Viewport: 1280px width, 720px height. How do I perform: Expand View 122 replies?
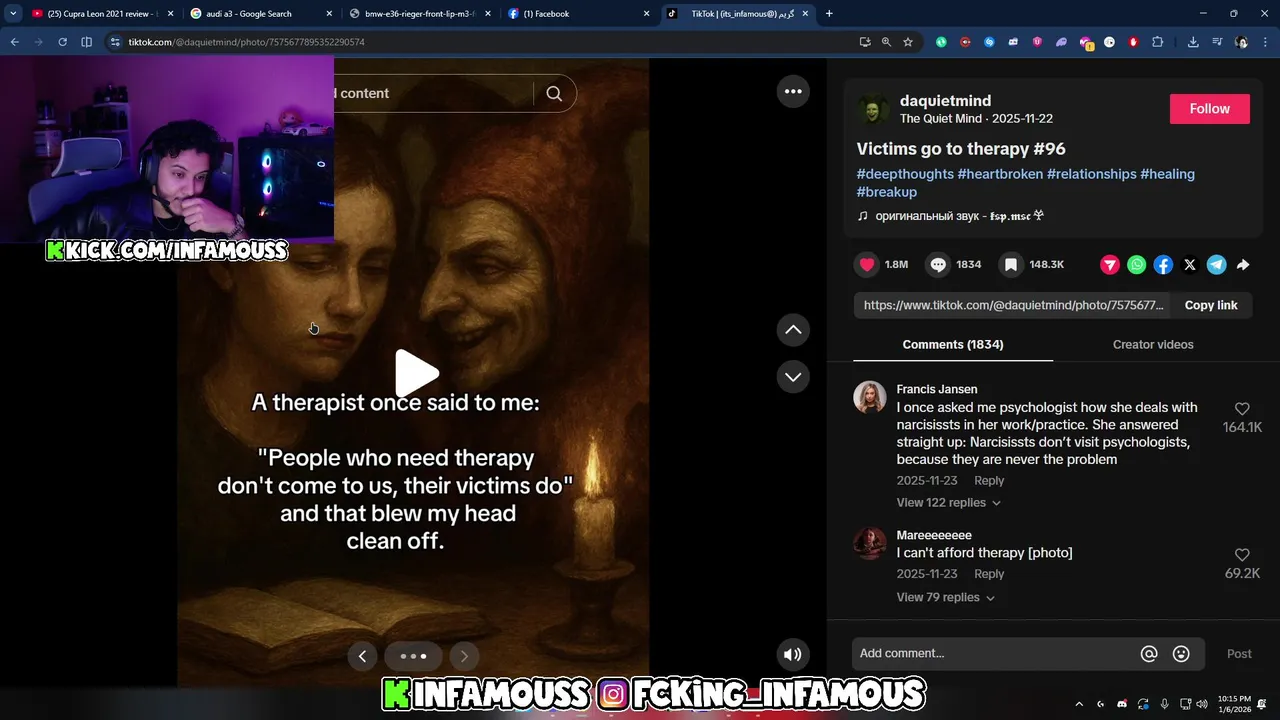point(948,503)
